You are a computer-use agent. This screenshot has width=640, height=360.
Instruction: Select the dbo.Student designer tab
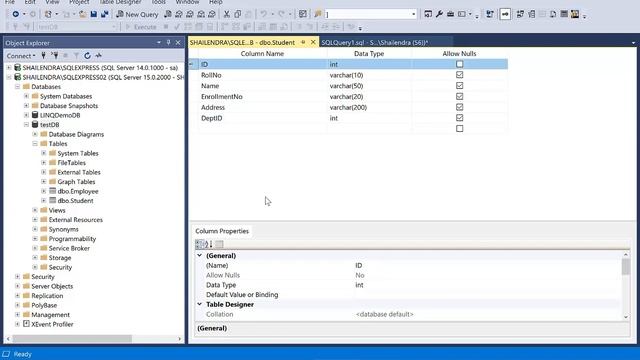point(242,42)
